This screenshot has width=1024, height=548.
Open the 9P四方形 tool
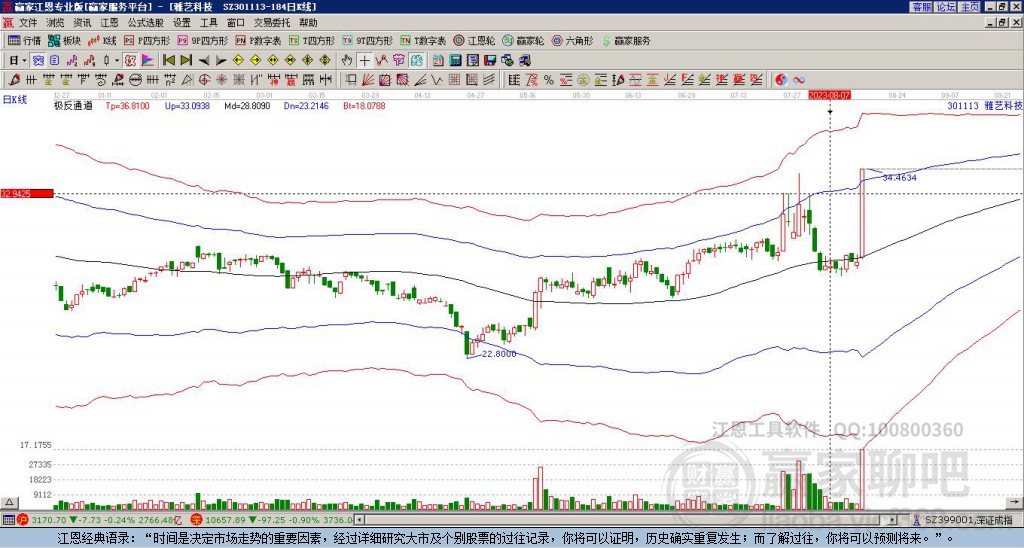[x=202, y=40]
